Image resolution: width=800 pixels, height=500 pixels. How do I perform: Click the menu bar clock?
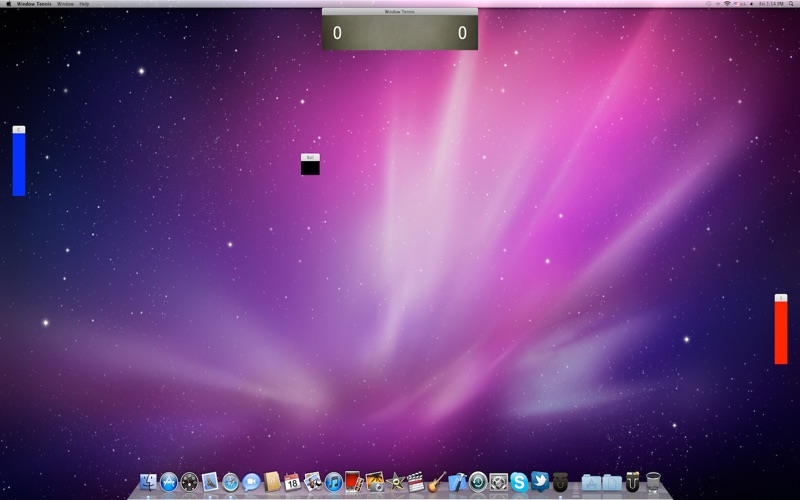(x=771, y=4)
